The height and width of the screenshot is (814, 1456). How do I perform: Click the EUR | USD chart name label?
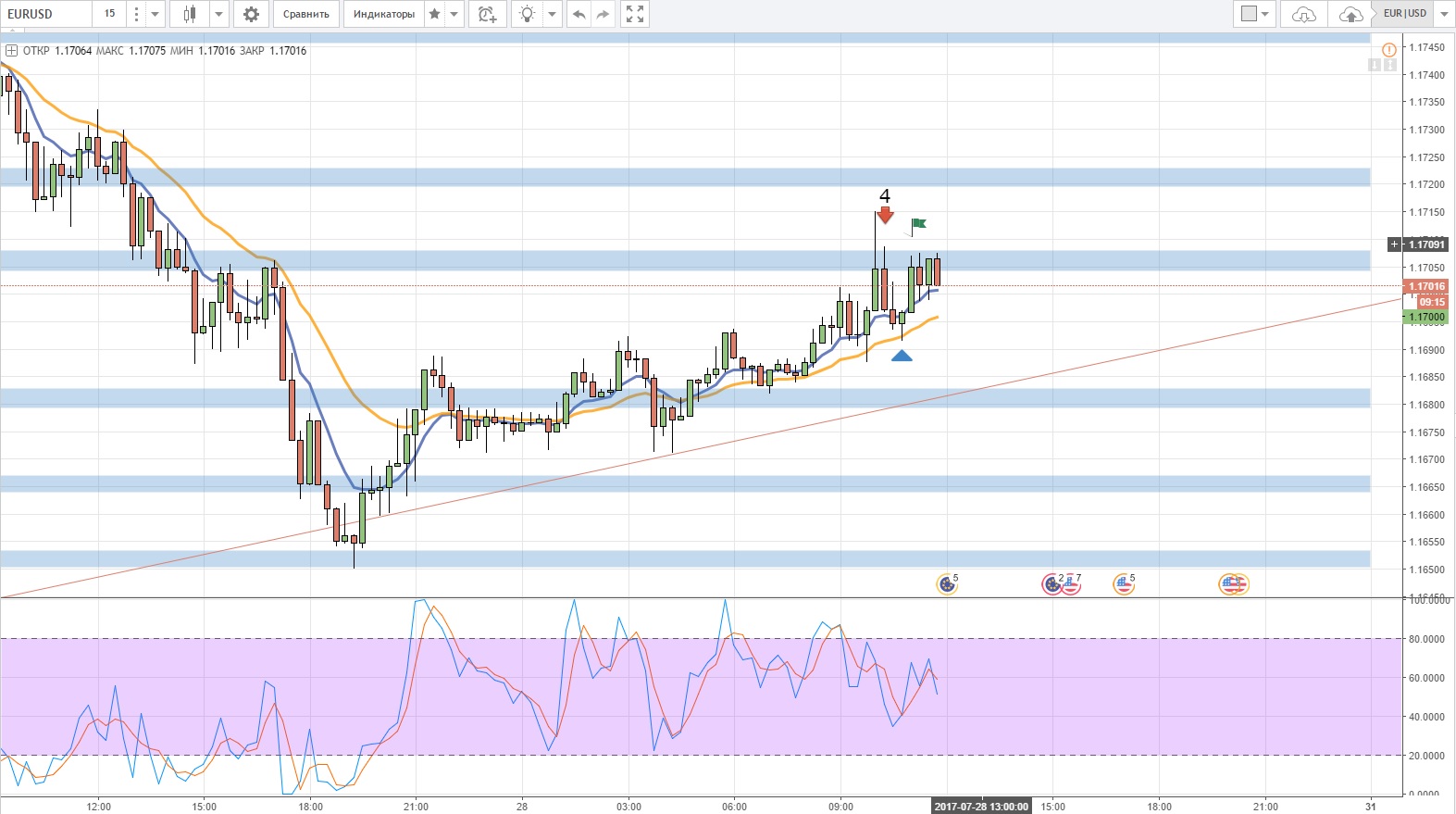click(1404, 13)
